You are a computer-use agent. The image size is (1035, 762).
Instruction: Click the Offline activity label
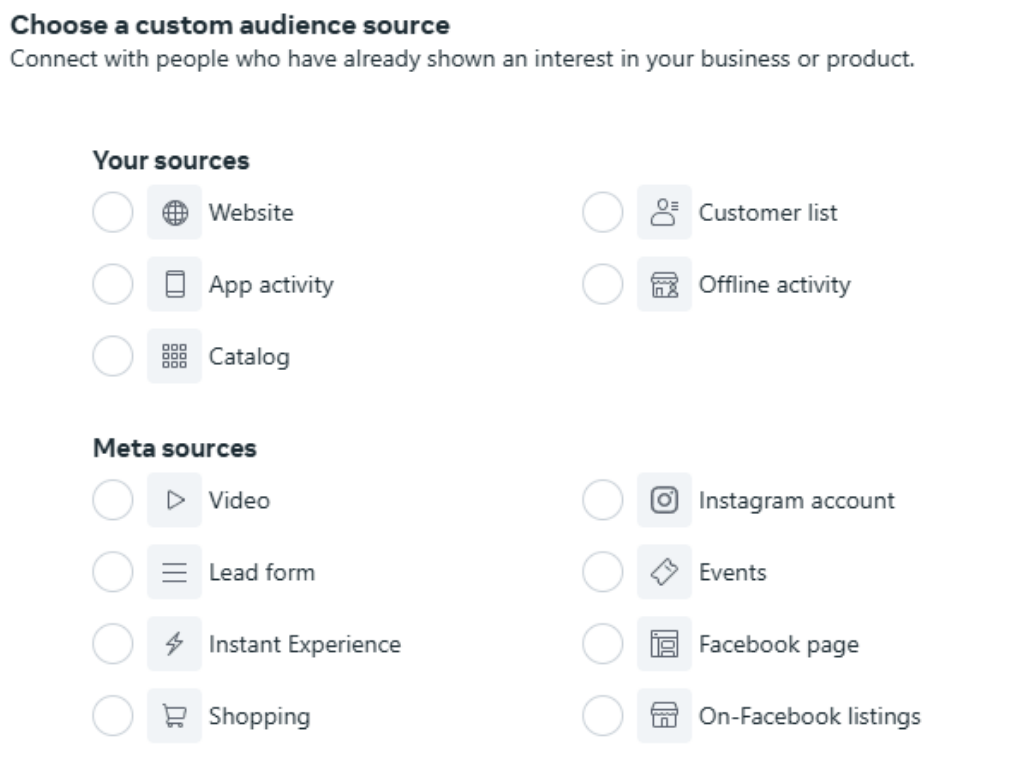(x=774, y=285)
